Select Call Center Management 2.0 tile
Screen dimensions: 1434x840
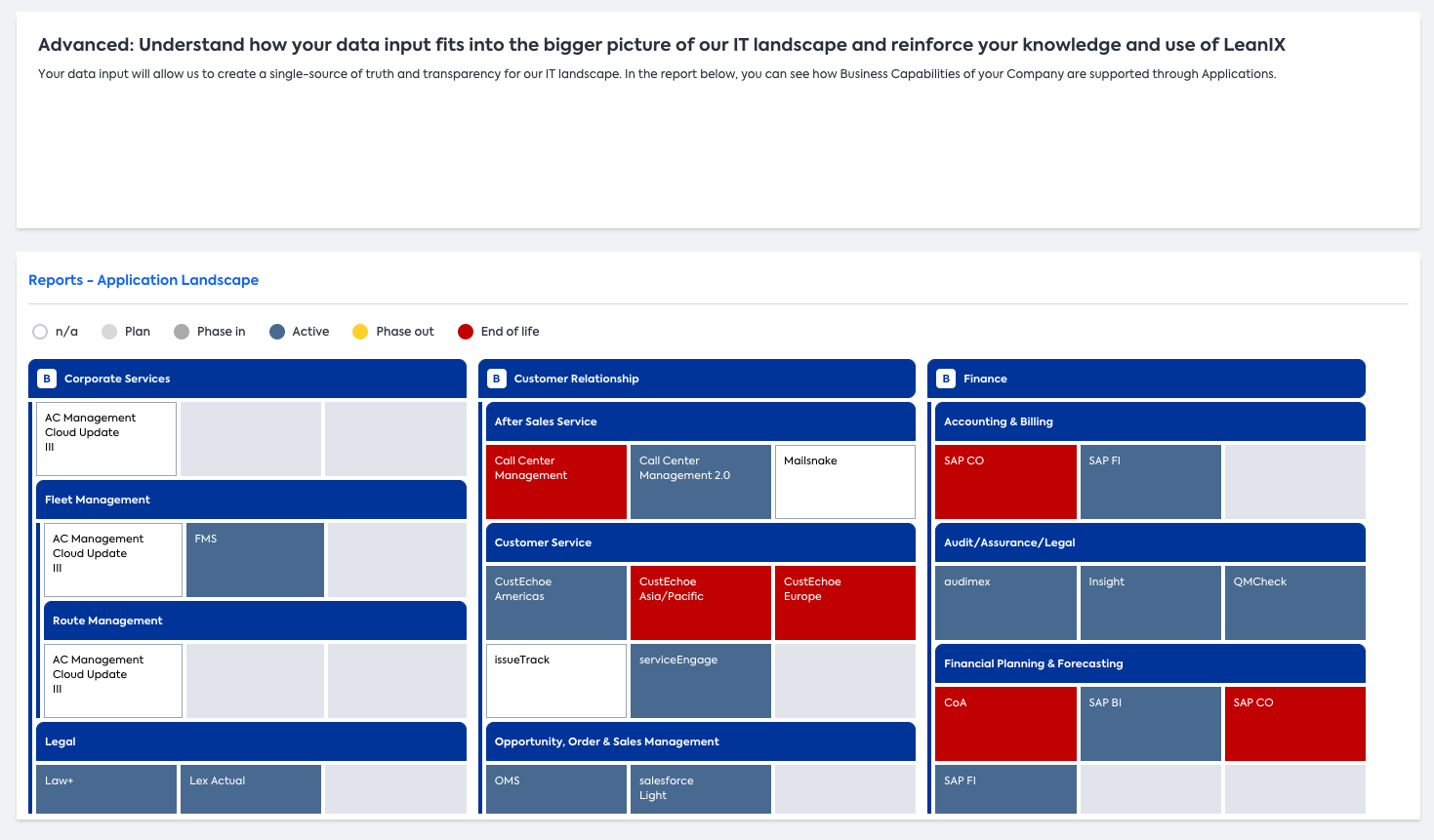tap(701, 482)
